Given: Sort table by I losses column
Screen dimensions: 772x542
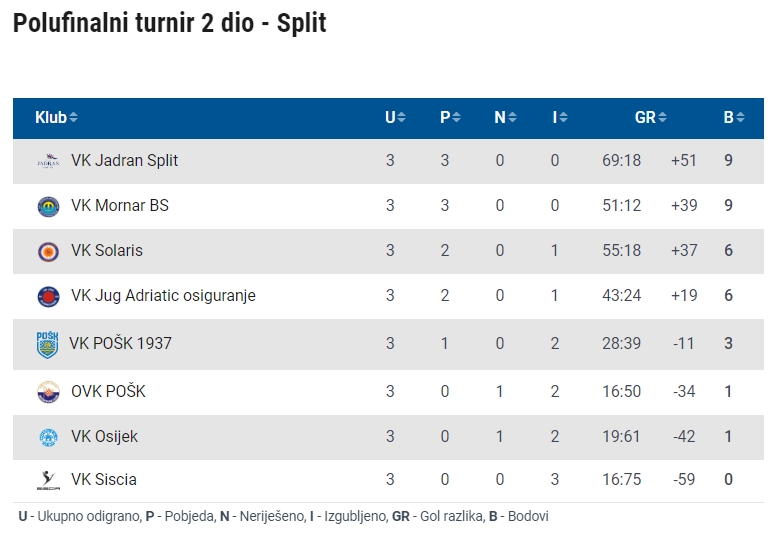Looking at the screenshot, I should click(x=560, y=117).
